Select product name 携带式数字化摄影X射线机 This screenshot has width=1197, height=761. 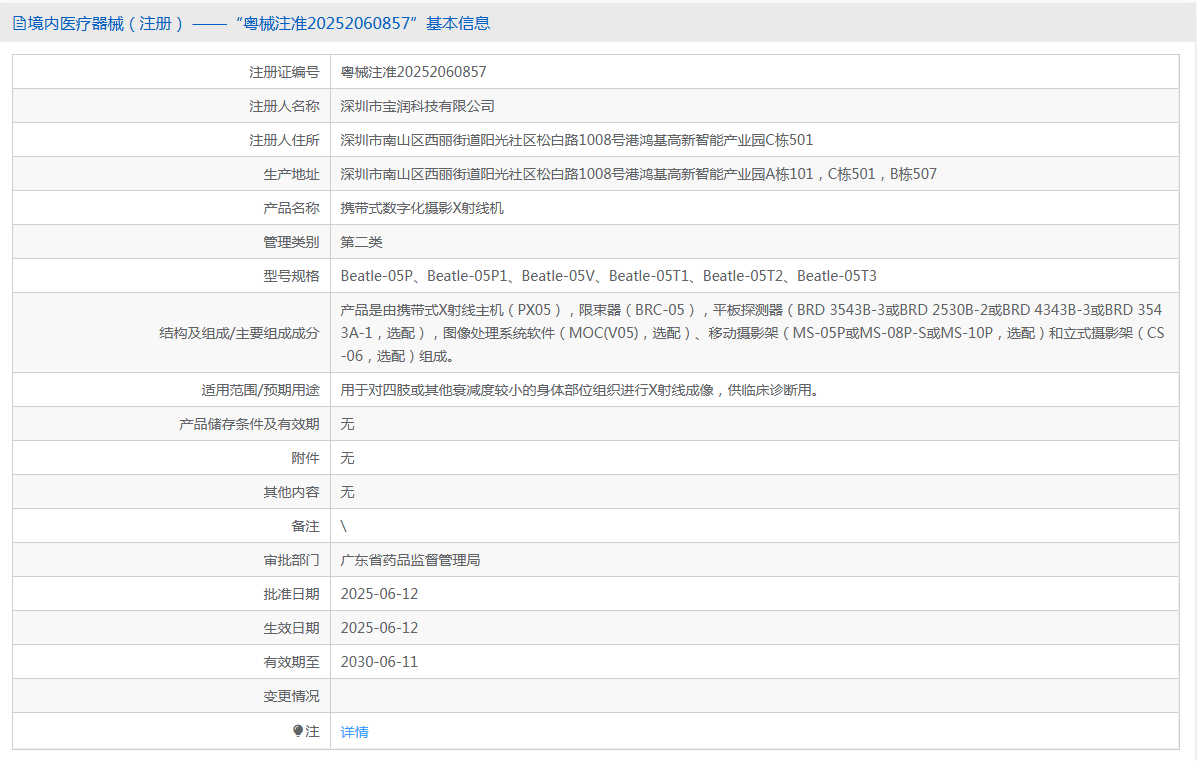point(421,208)
